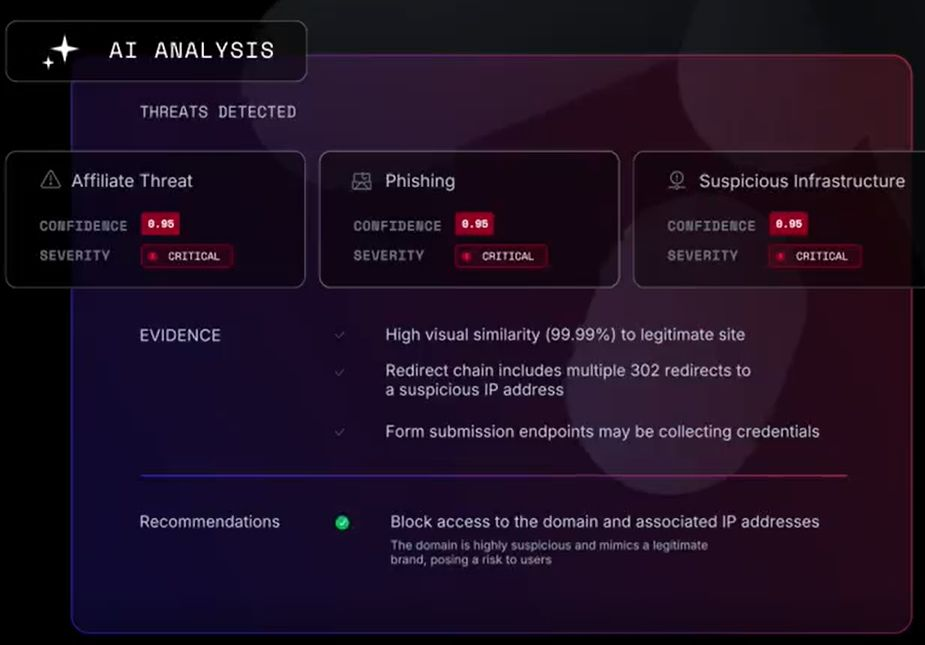
Task: Click the EVIDENCE section label
Action: [x=180, y=335]
